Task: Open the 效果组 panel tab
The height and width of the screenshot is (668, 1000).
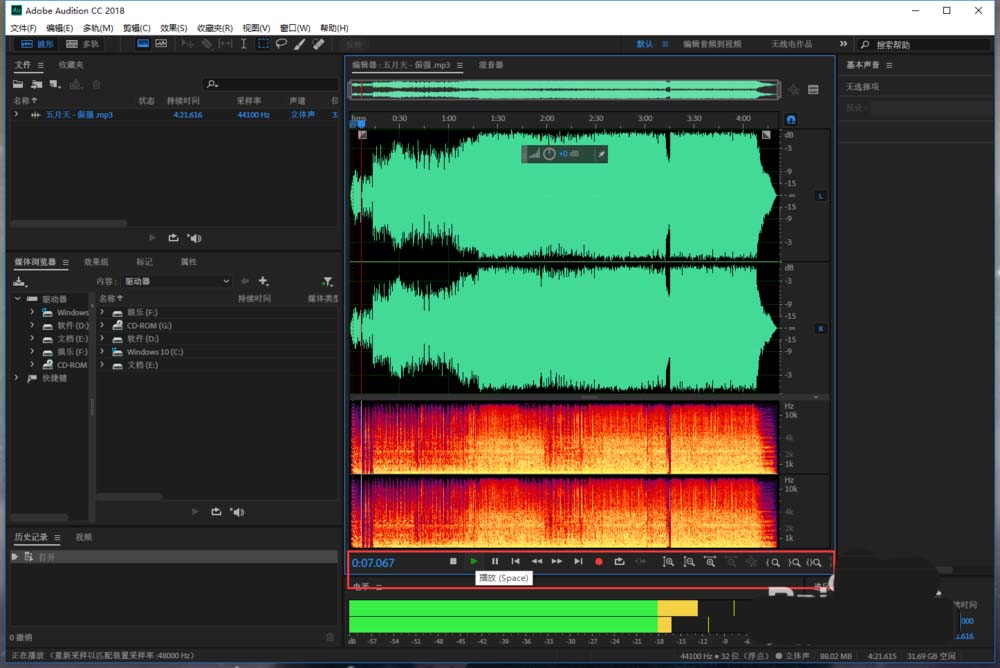Action: tap(96, 262)
